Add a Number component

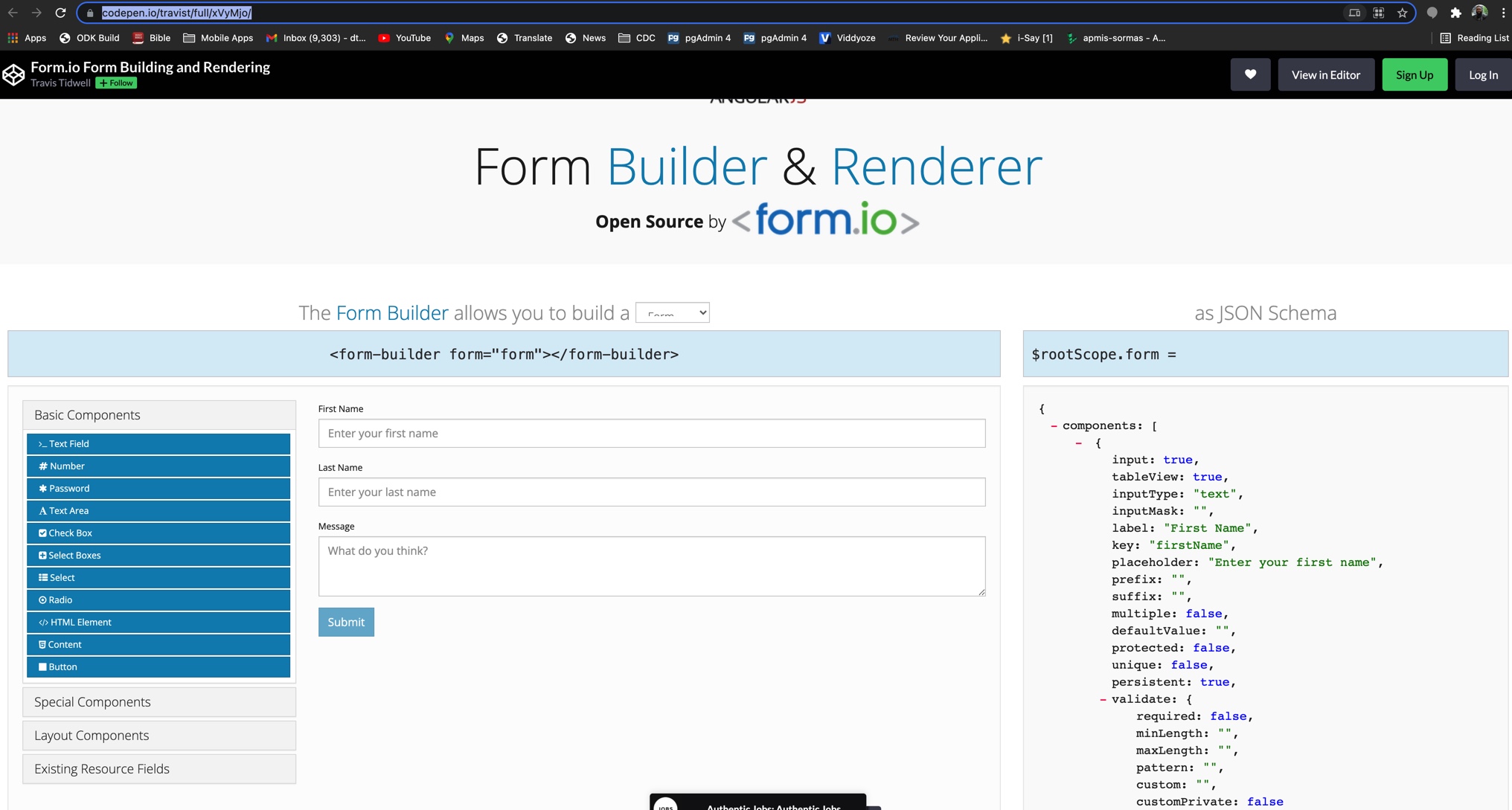[x=158, y=466]
